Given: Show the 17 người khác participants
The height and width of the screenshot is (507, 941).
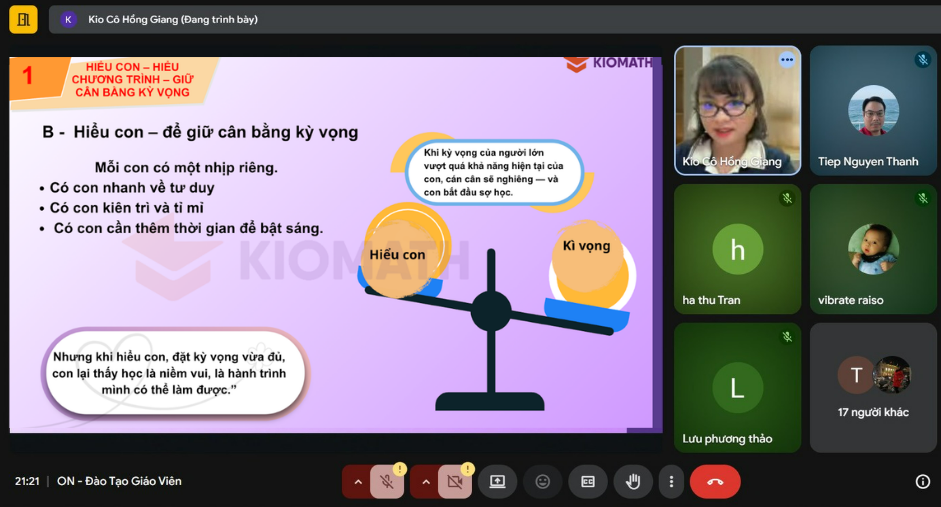Looking at the screenshot, I should (x=873, y=387).
